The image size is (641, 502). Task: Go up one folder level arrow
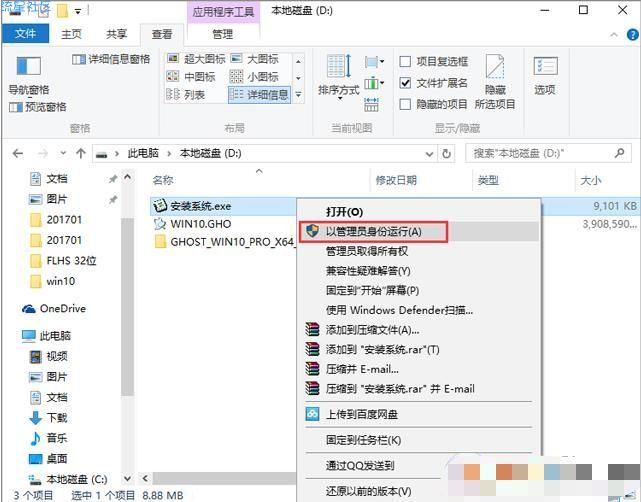pyautogui.click(x=81, y=154)
